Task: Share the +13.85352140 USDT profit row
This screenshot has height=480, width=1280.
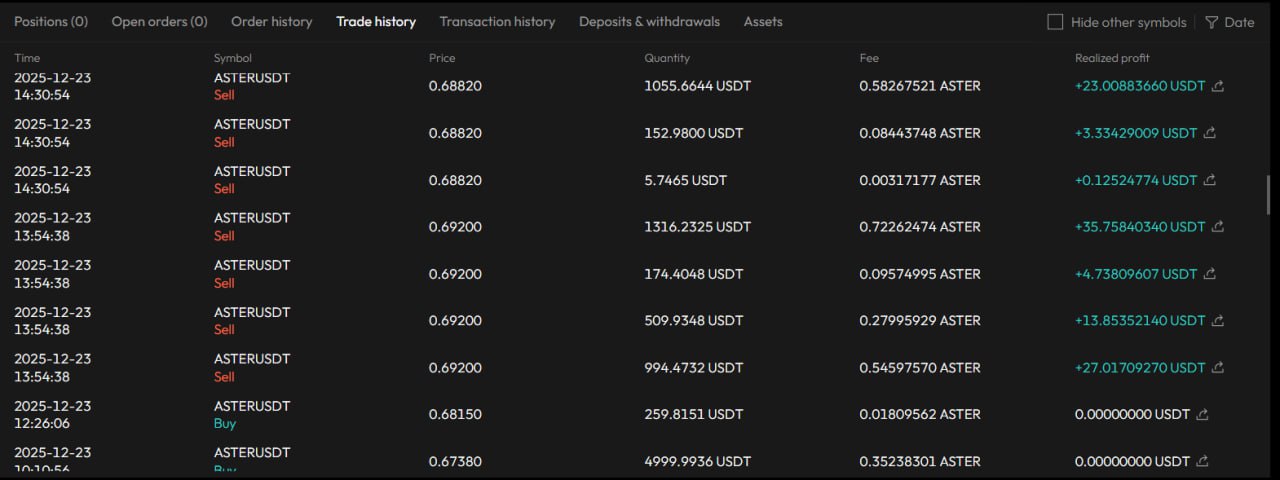Action: click(x=1218, y=321)
